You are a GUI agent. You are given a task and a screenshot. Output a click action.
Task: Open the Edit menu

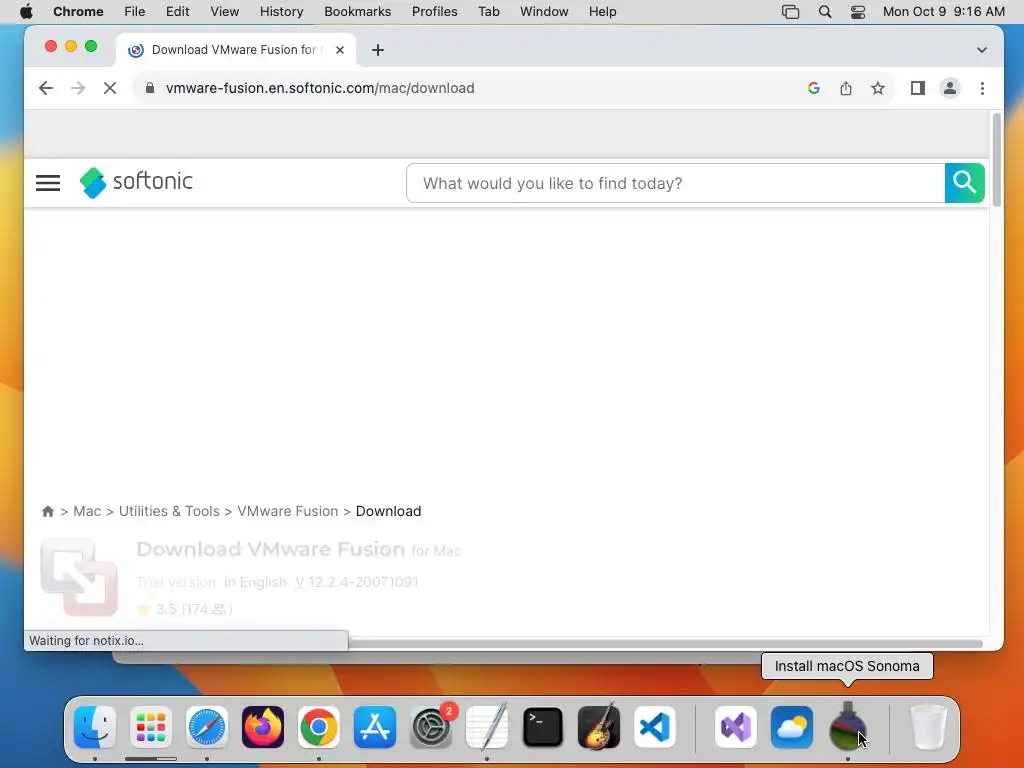pos(178,12)
